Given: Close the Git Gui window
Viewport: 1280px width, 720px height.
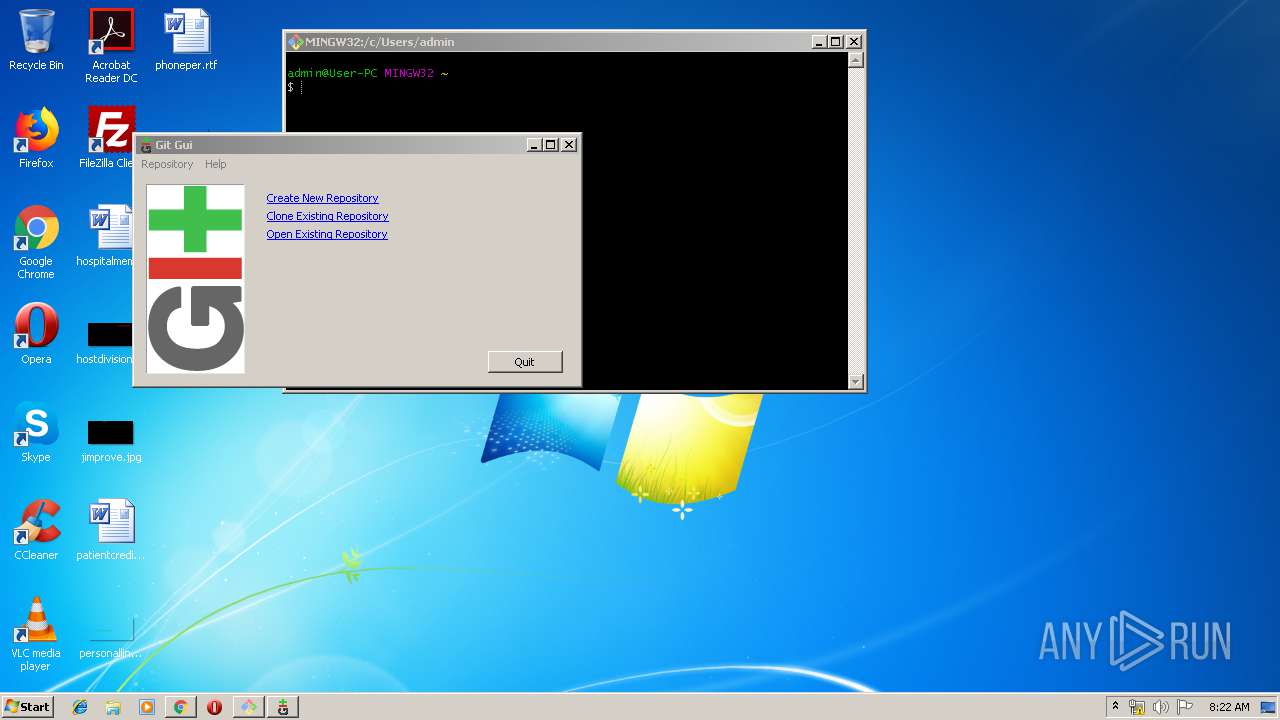Looking at the screenshot, I should click(x=569, y=145).
